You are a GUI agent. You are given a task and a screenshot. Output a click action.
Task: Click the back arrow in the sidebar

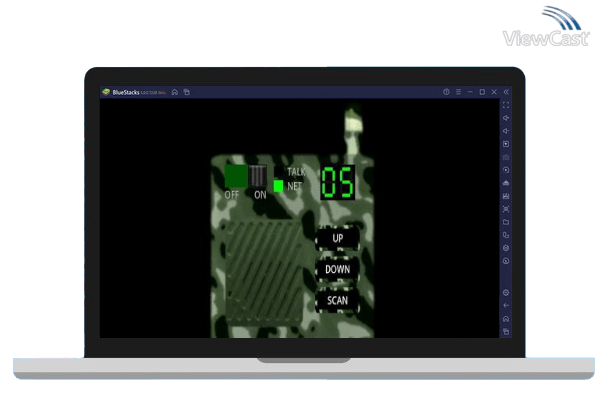[506, 306]
